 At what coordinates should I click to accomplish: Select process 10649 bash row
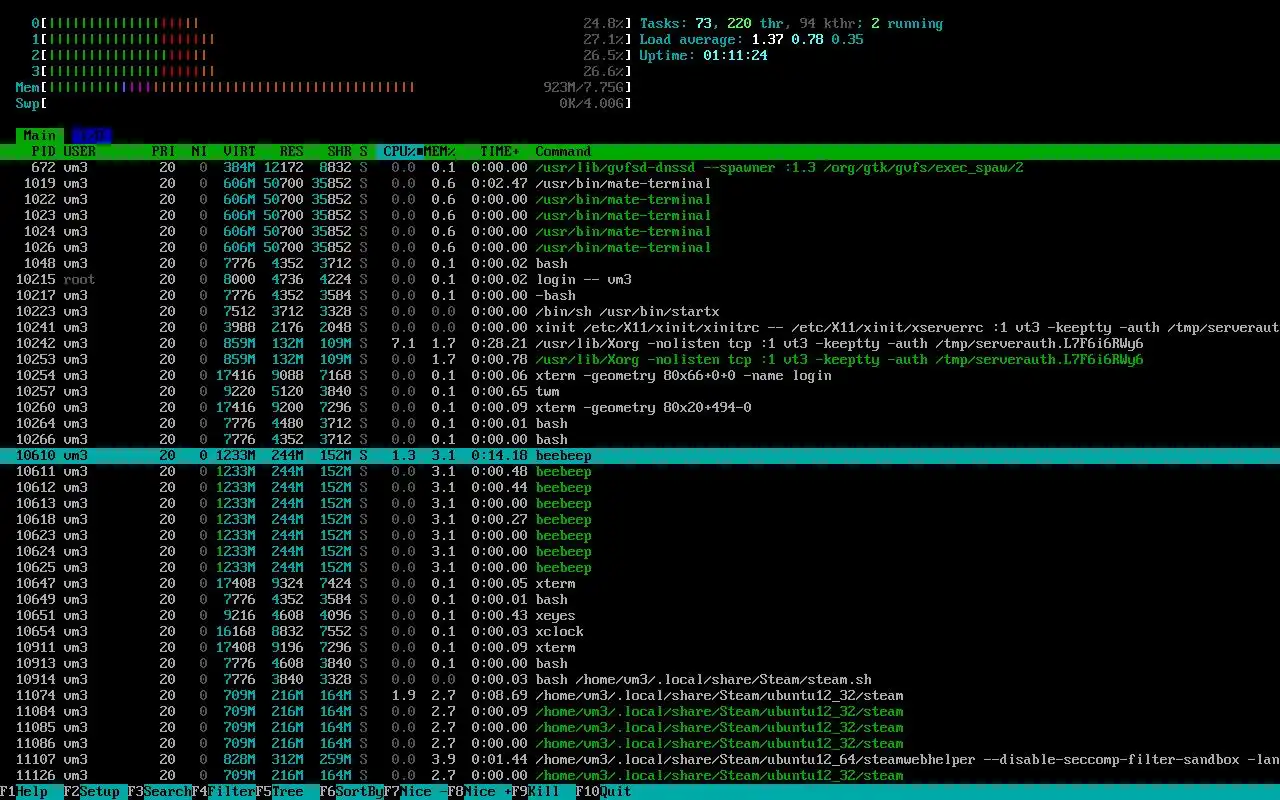point(640,599)
